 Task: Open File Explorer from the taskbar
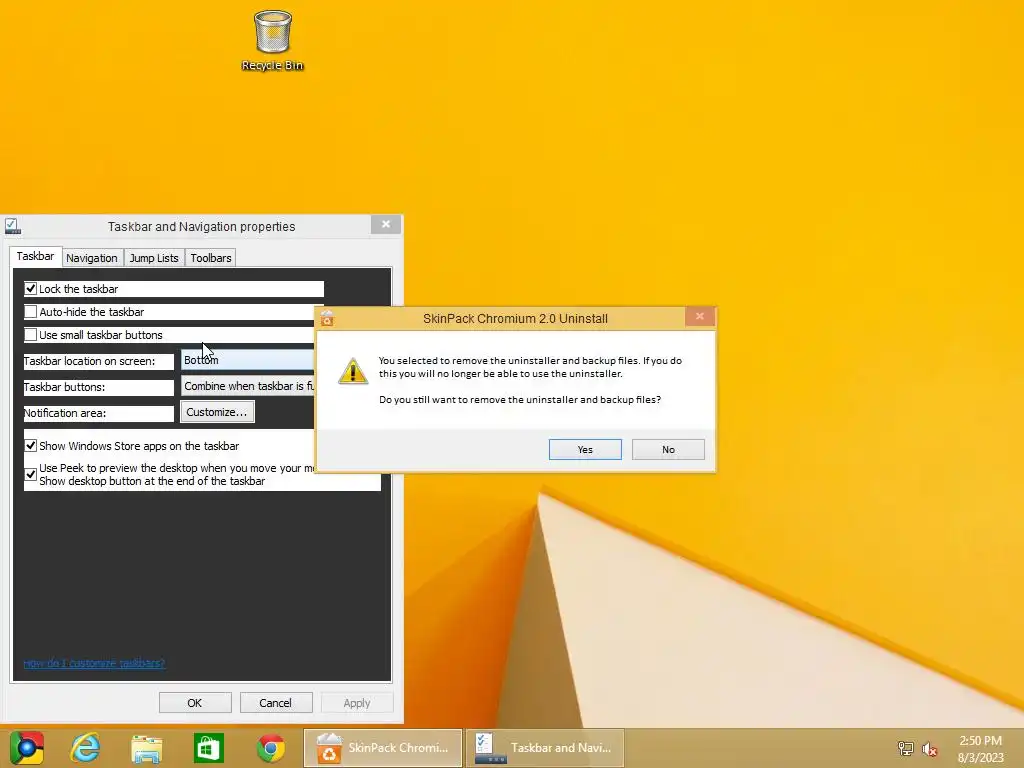pos(146,748)
